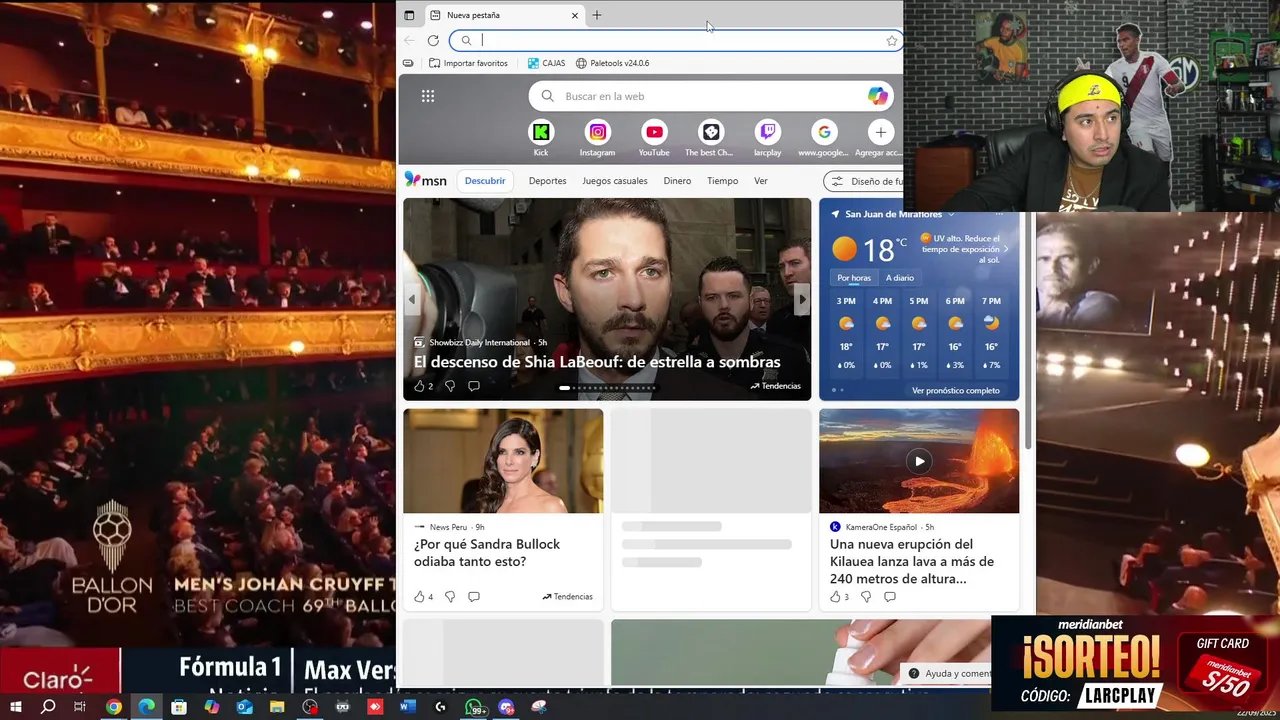Select the Deportes tab
The image size is (1280, 720).
click(x=547, y=181)
